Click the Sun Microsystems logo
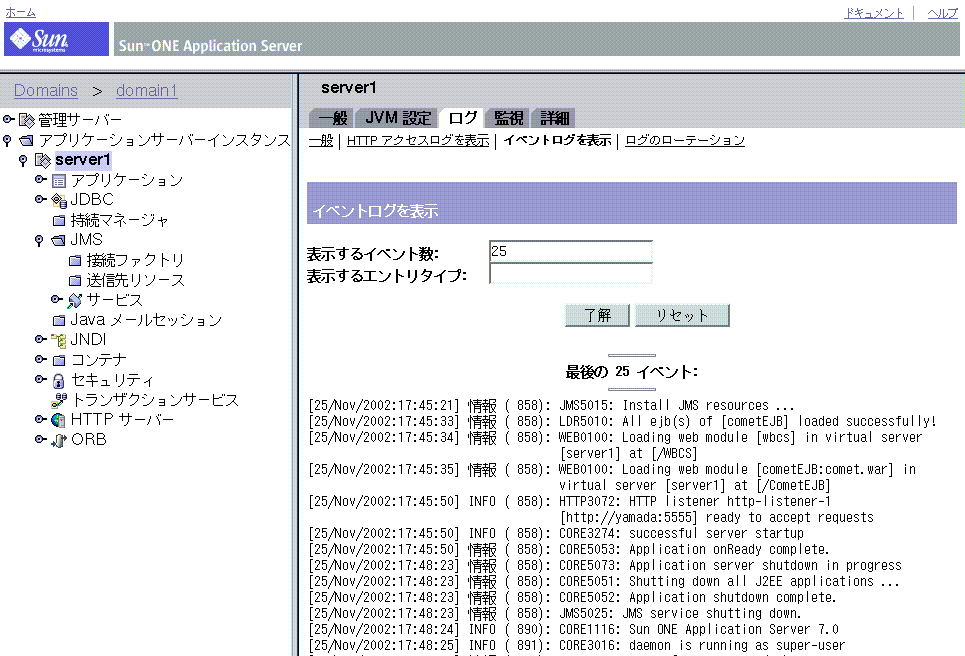Image resolution: width=965 pixels, height=656 pixels. tap(56, 39)
